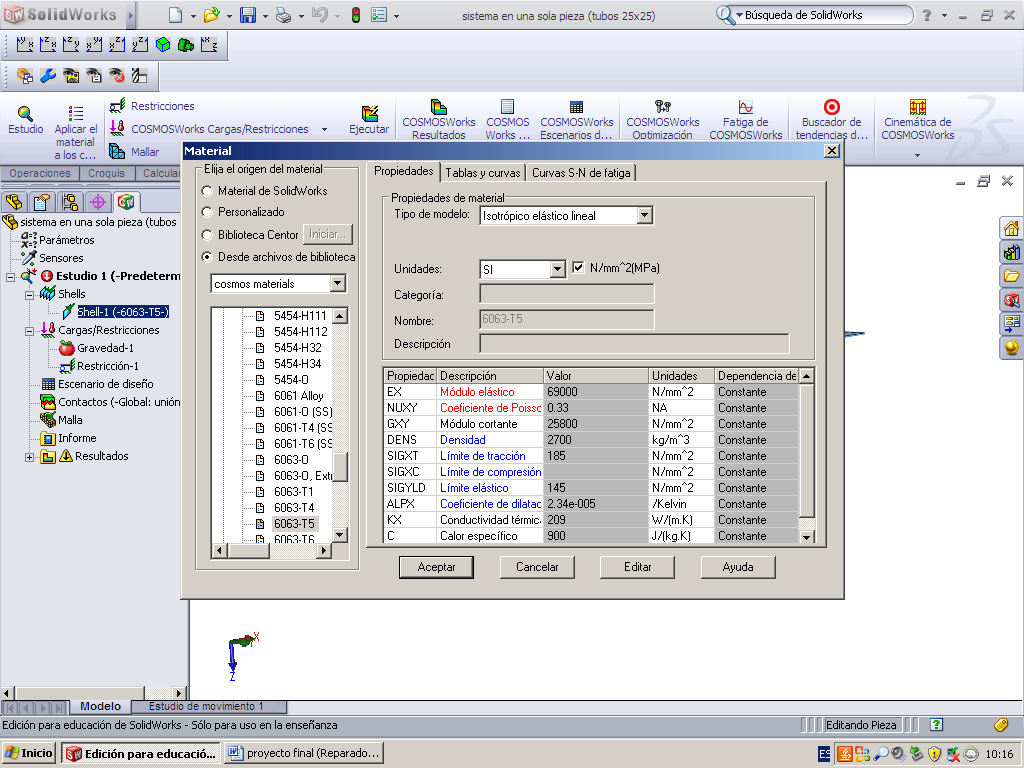Image resolution: width=1024 pixels, height=768 pixels.
Task: Open the cosmos materials library dropdown
Action: click(337, 284)
